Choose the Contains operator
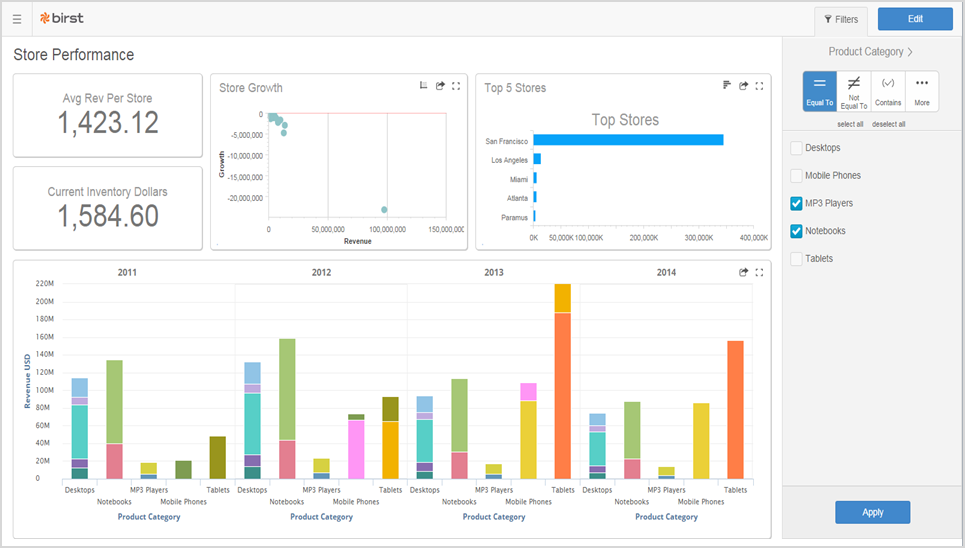This screenshot has width=965, height=548. coord(888,91)
